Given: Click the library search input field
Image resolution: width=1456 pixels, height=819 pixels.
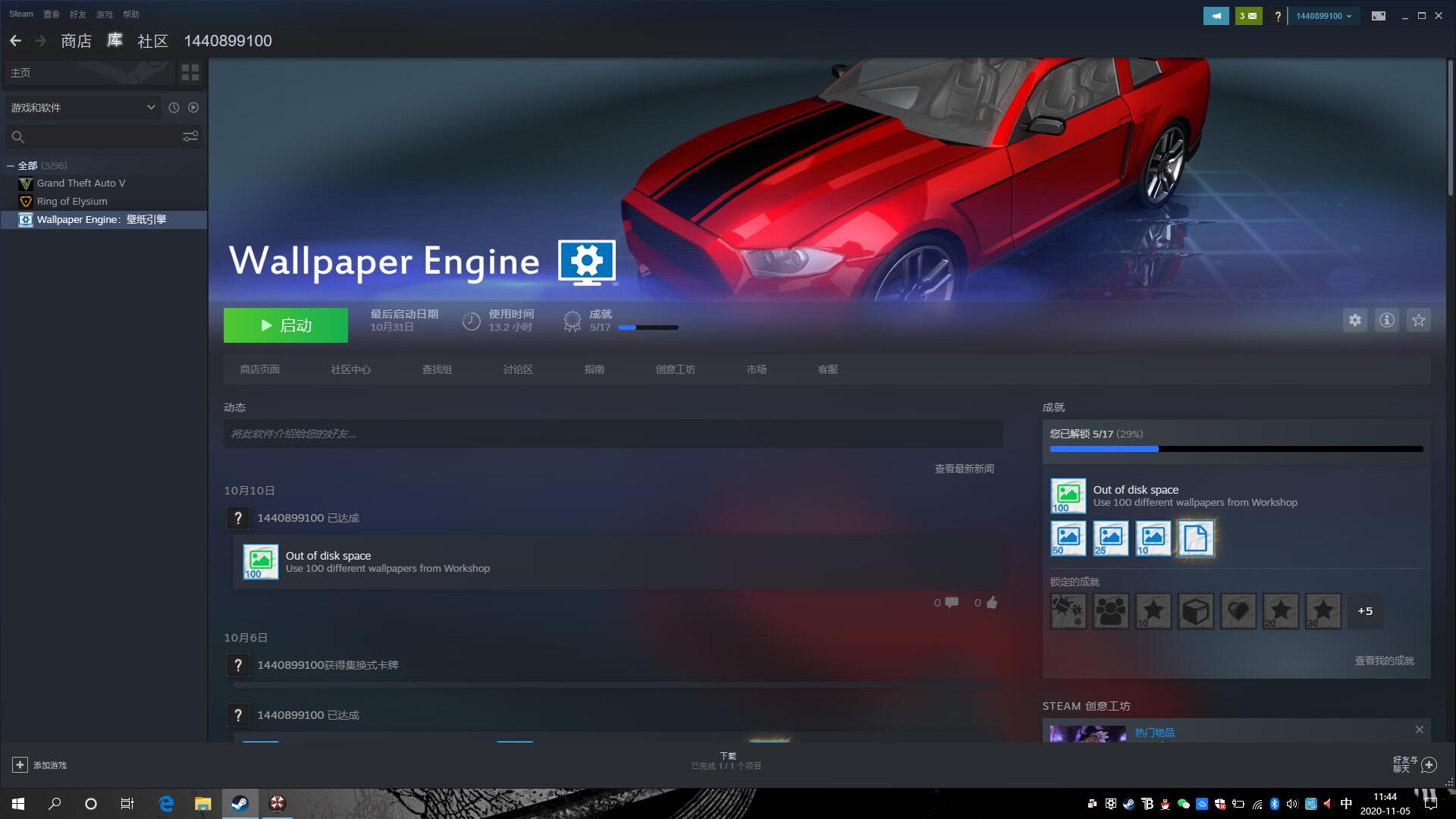Looking at the screenshot, I should 91,136.
